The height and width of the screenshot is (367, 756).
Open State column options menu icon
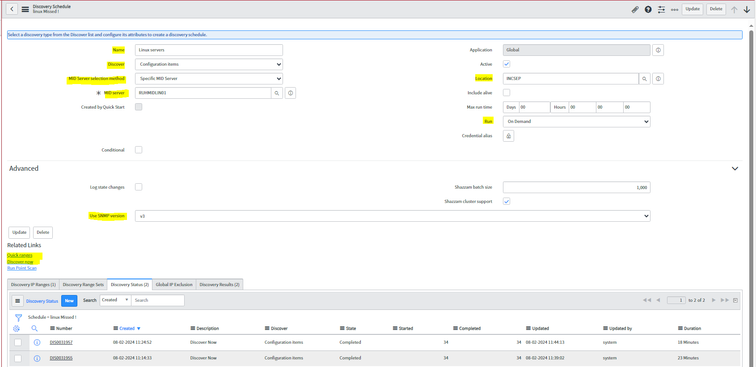pyautogui.click(x=342, y=328)
